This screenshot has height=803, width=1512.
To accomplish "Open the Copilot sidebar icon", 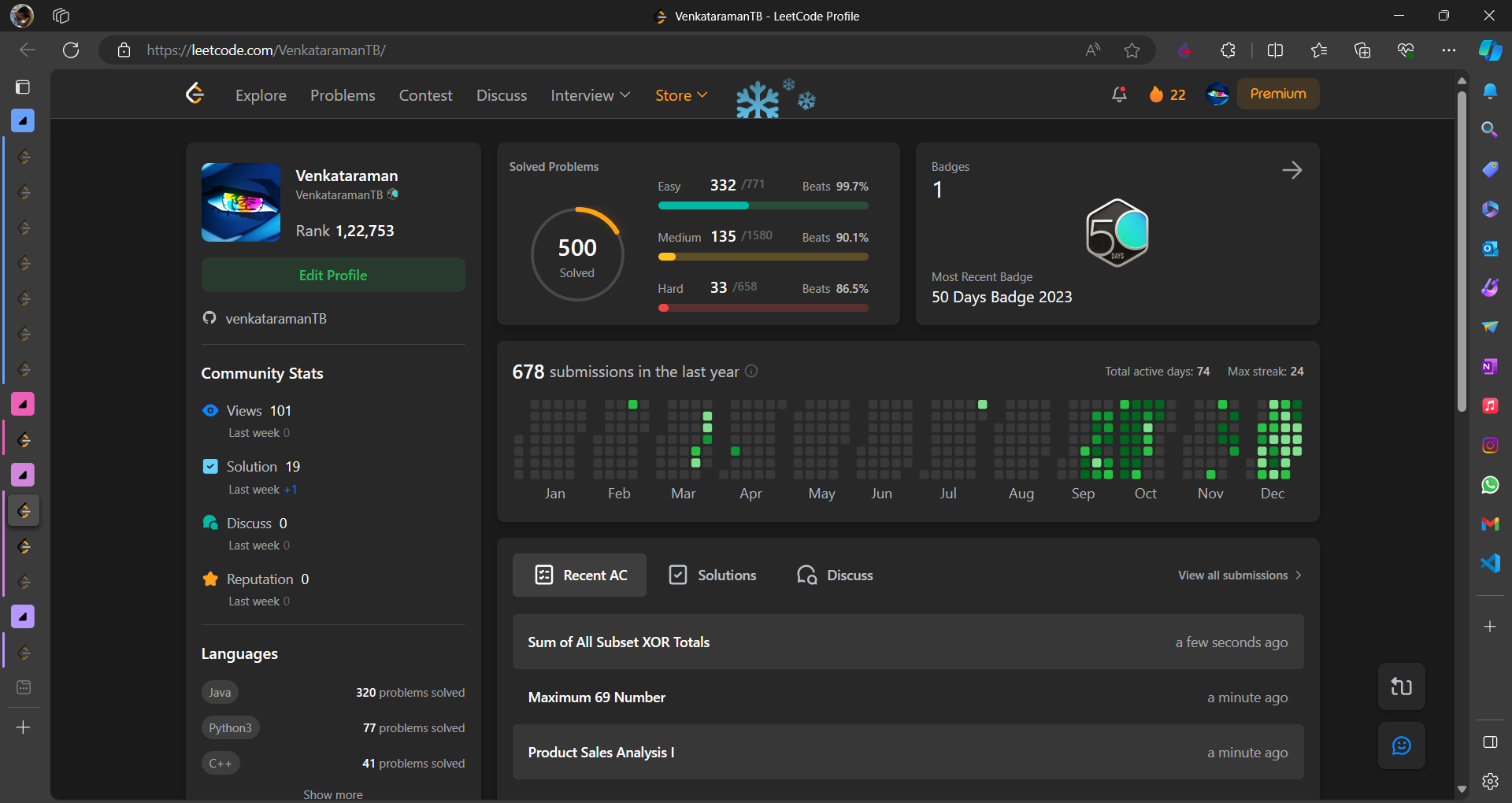I will coord(1490,50).
